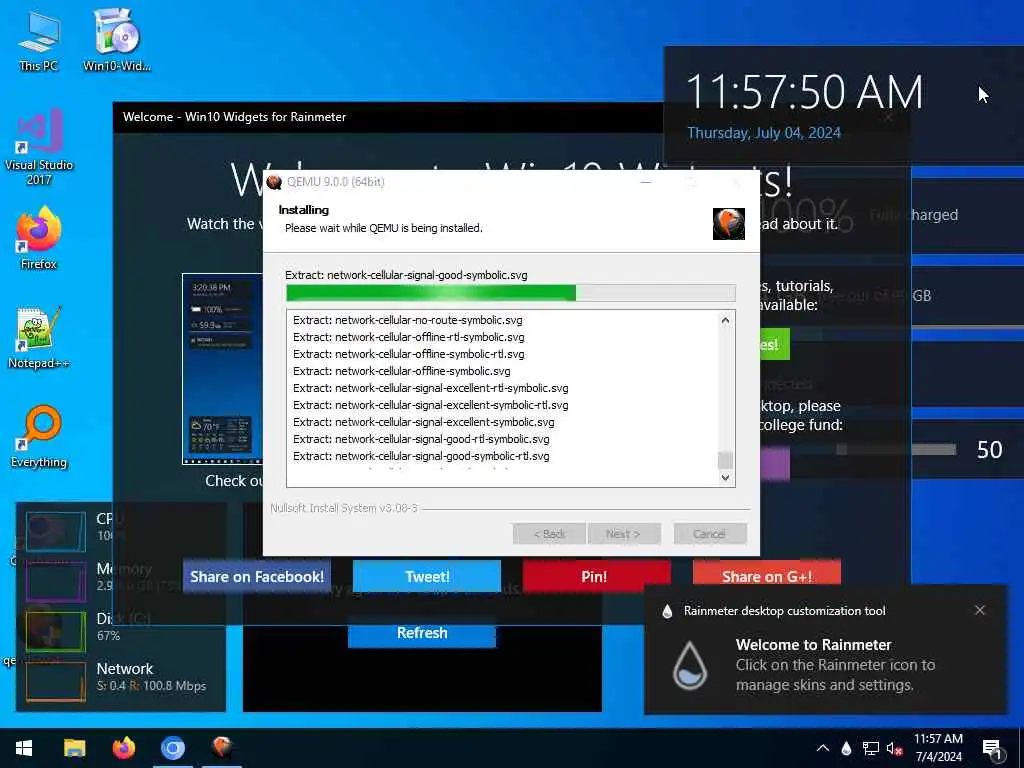Click Share on Facebook! button

[257, 577]
